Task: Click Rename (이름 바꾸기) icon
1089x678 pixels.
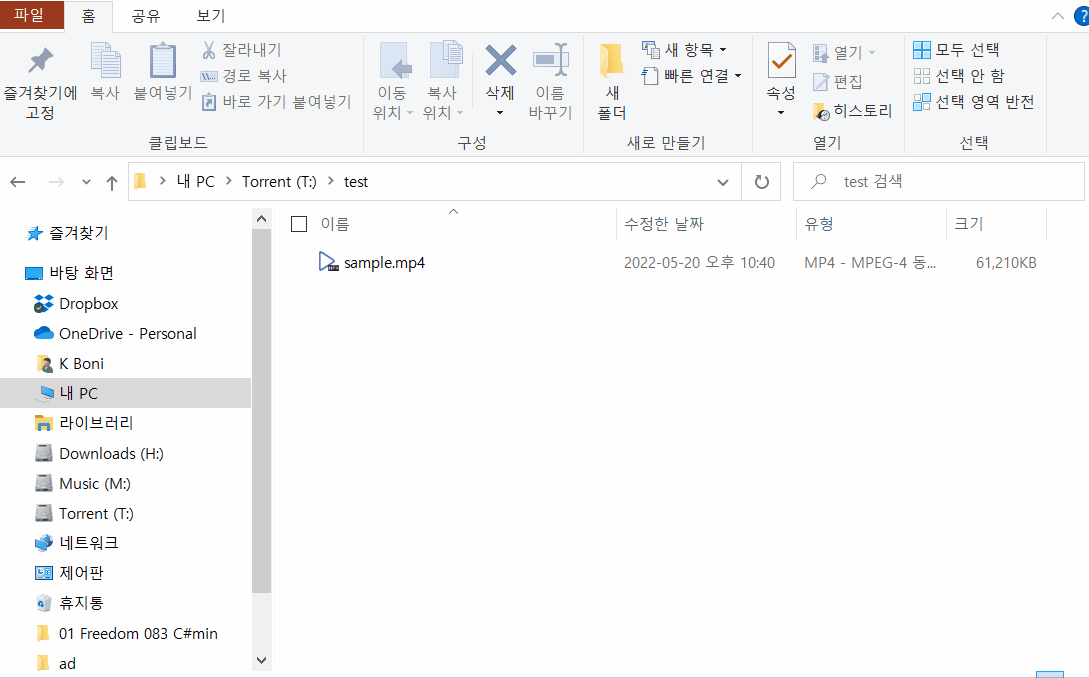Action: 551,60
